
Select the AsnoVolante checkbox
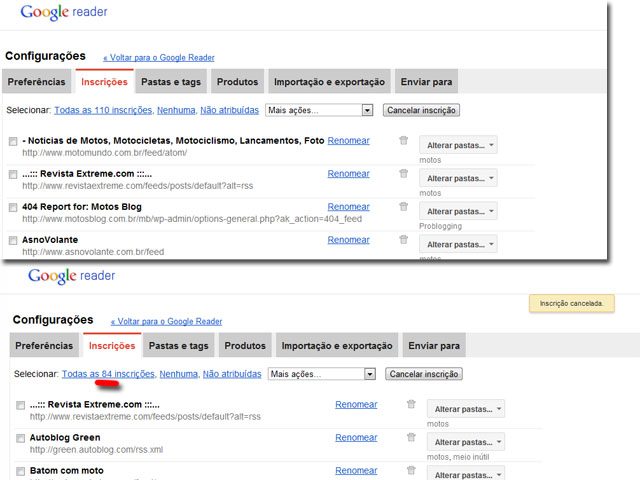13,240
